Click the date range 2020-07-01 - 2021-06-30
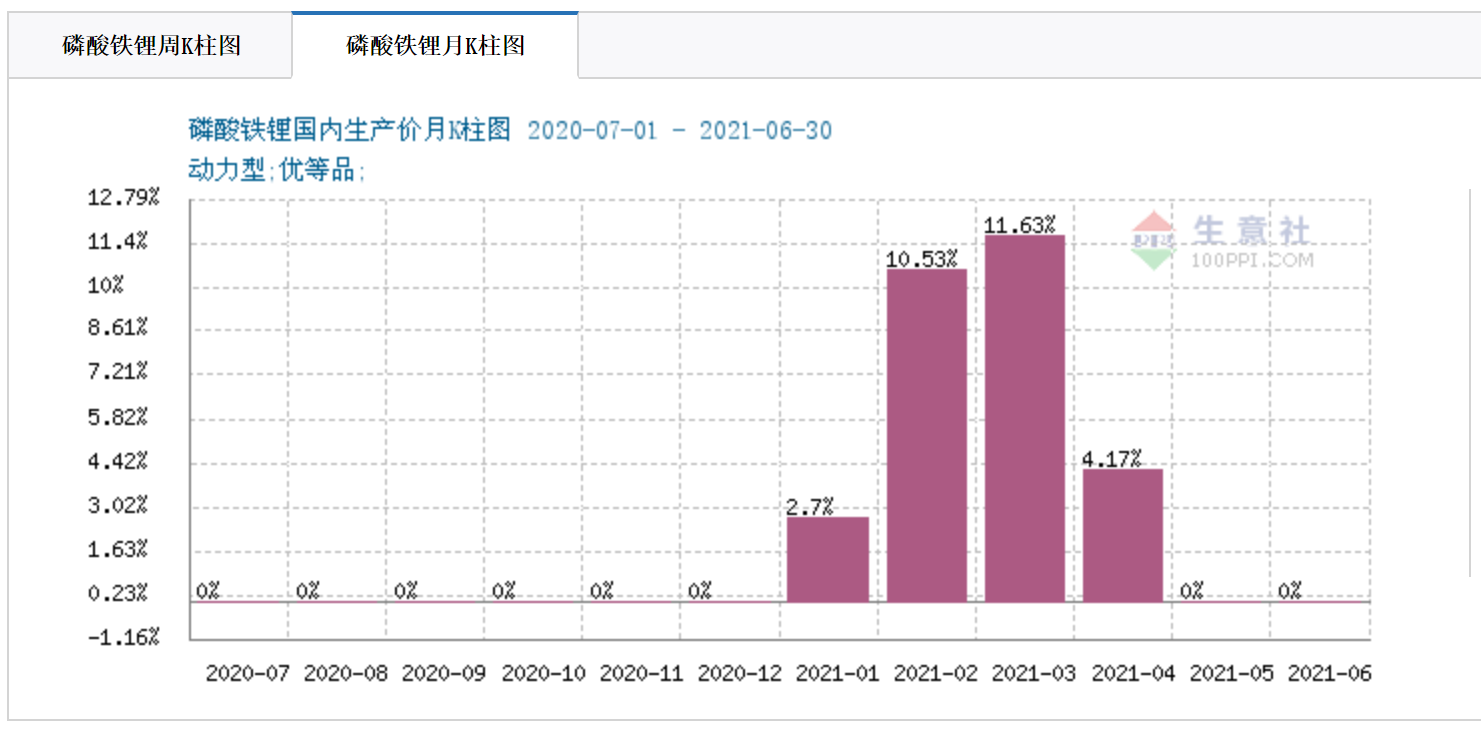The height and width of the screenshot is (736, 1481). point(680,131)
